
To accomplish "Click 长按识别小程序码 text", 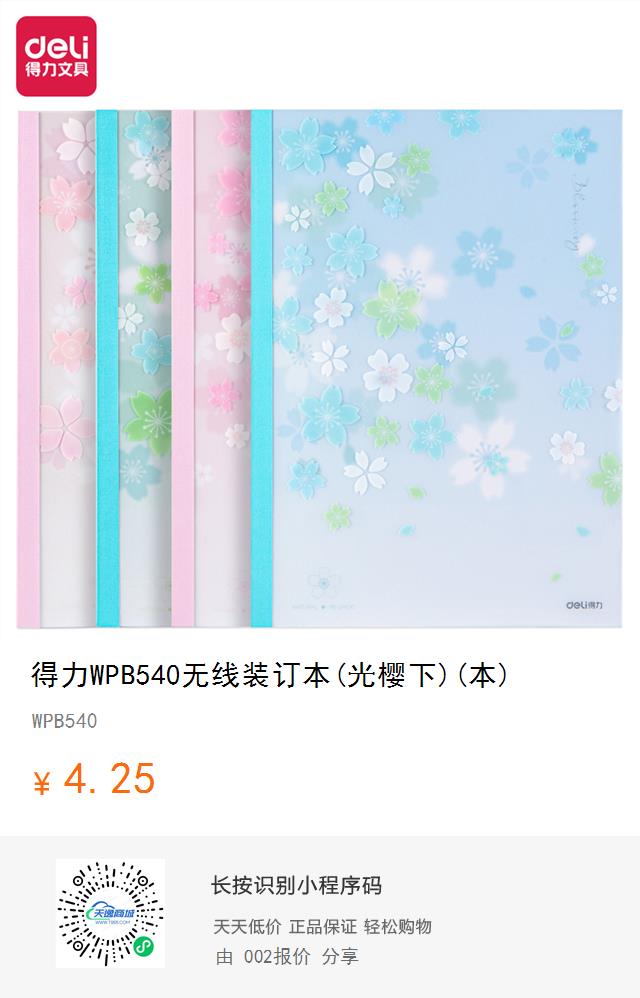I will coord(296,885).
